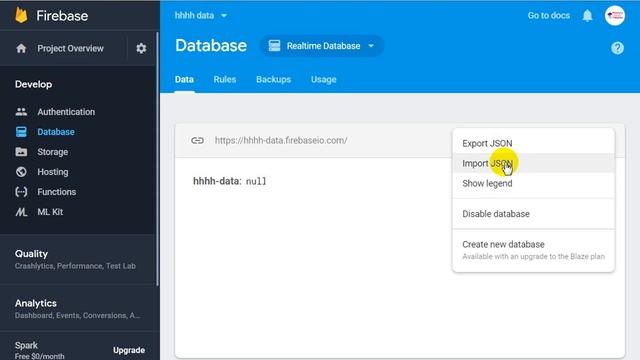Click the Upgrade plan button

pos(129,350)
